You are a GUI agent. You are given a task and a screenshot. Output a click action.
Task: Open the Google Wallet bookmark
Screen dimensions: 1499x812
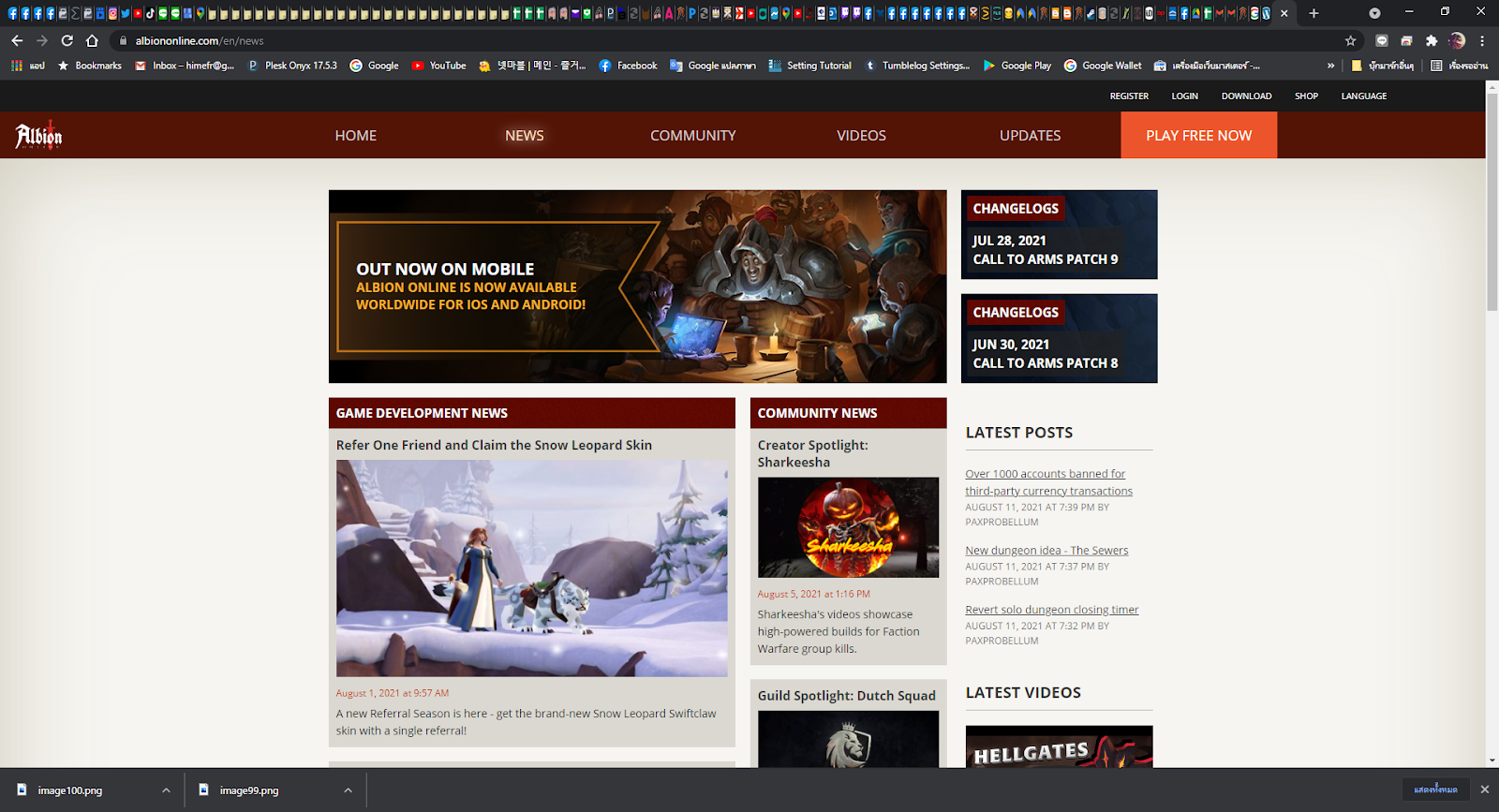pyautogui.click(x=1103, y=66)
